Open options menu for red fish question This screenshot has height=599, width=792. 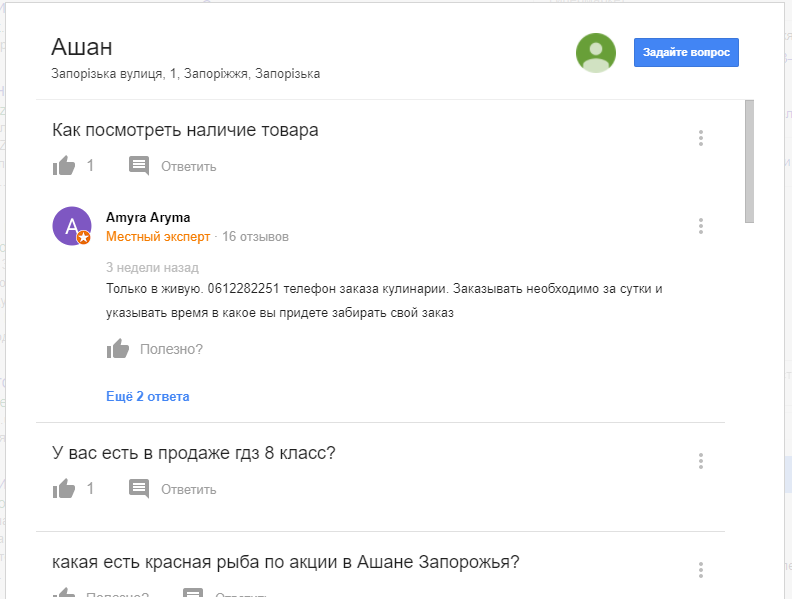point(701,570)
